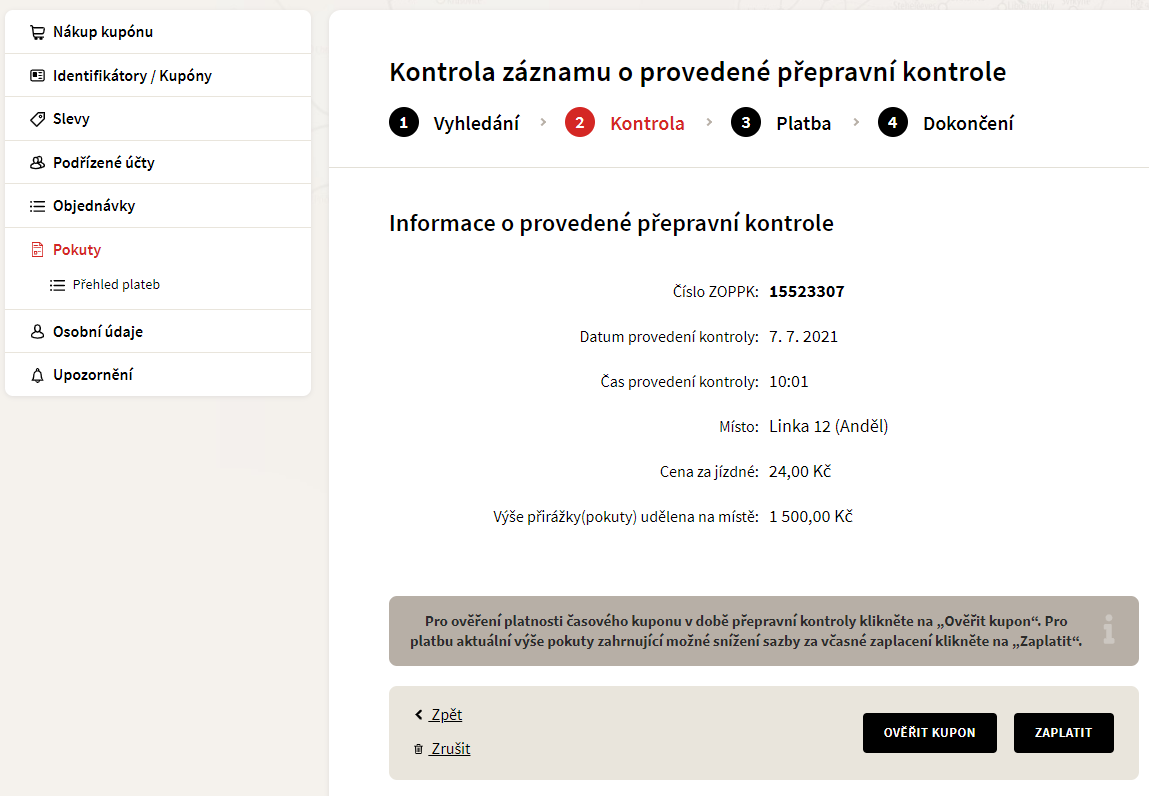Click the OVĚŘIT KUPON button
1149x796 pixels.
click(929, 733)
